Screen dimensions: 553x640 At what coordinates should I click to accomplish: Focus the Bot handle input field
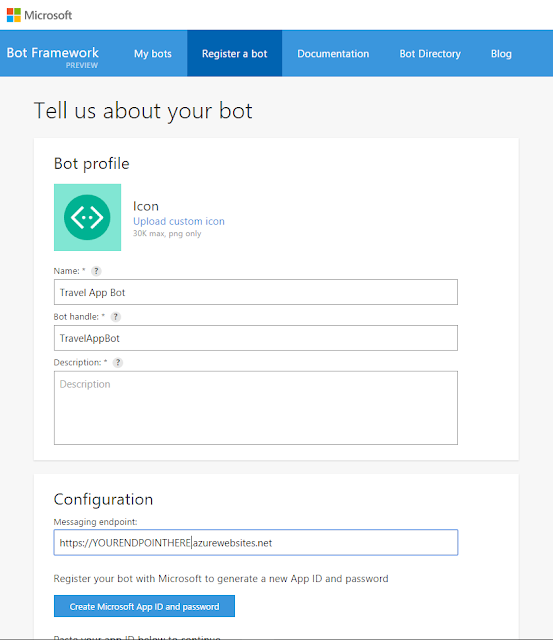tap(256, 338)
